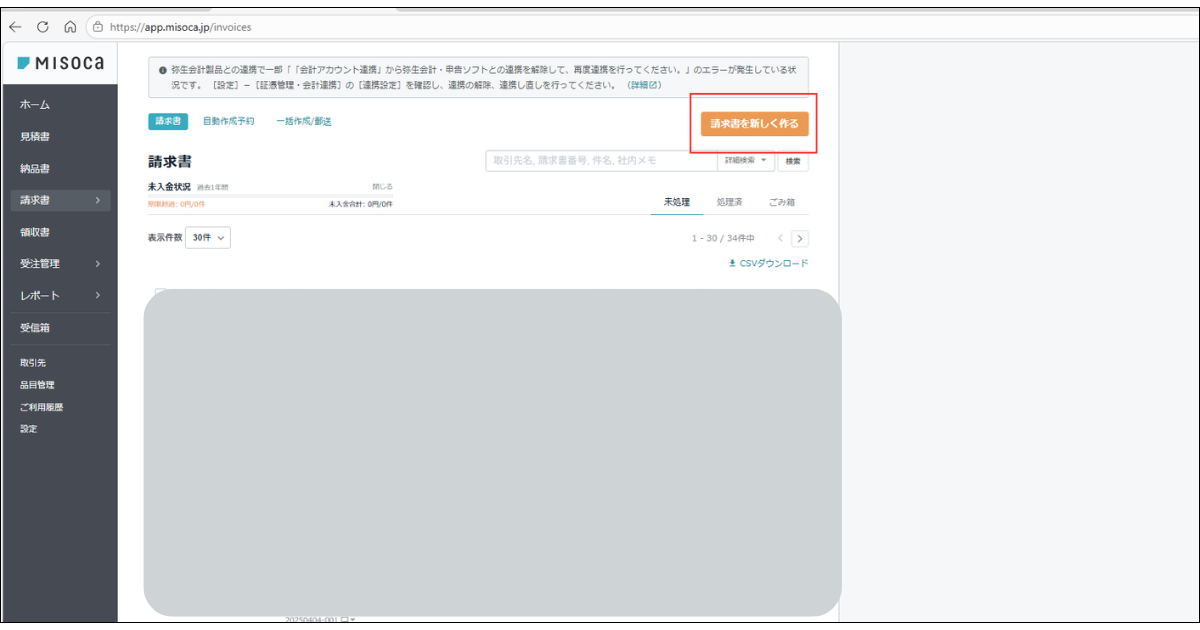Click the next page arrow icon
This screenshot has height=630, width=1200.
point(798,239)
